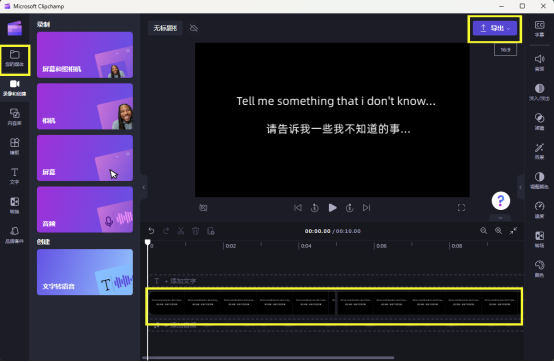Open the Effects magic wand panel
Image resolution: width=554 pixels, height=362 pixels.
539,151
